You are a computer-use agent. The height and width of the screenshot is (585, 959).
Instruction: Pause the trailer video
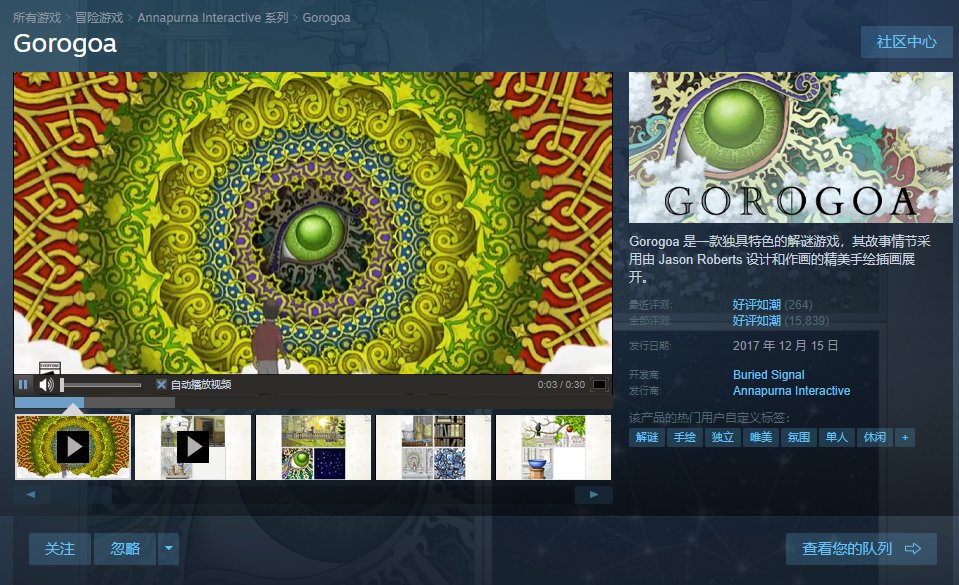tap(23, 384)
